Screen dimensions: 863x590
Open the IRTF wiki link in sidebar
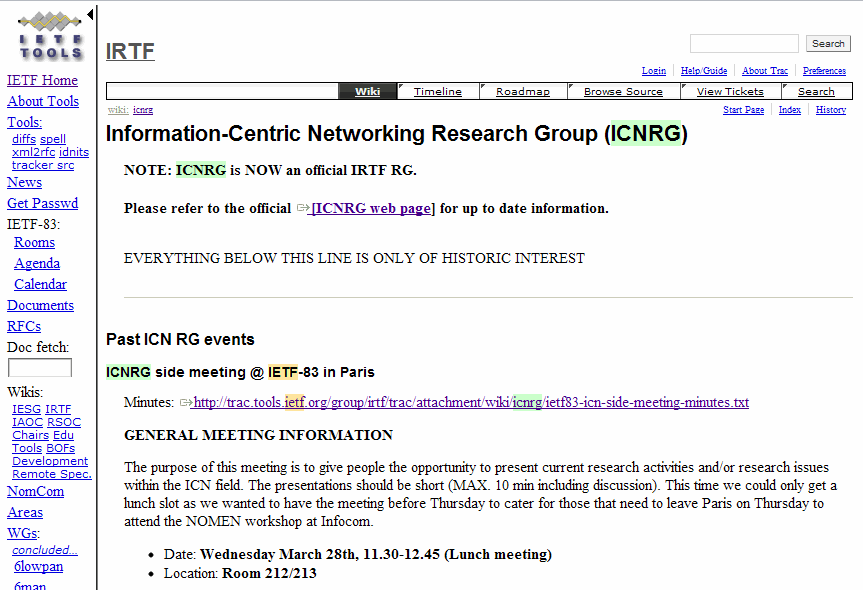click(x=58, y=409)
